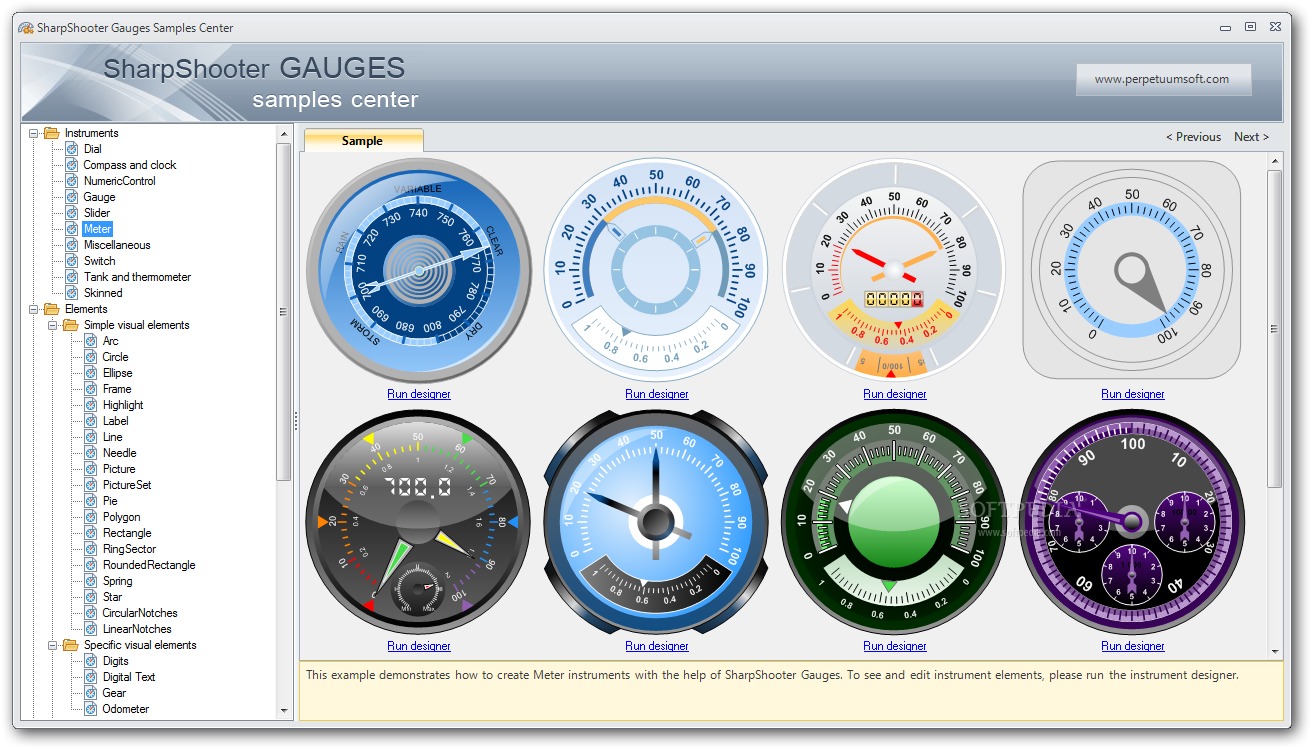
Task: Collapse the Instruments tree node
Action: click(x=33, y=133)
